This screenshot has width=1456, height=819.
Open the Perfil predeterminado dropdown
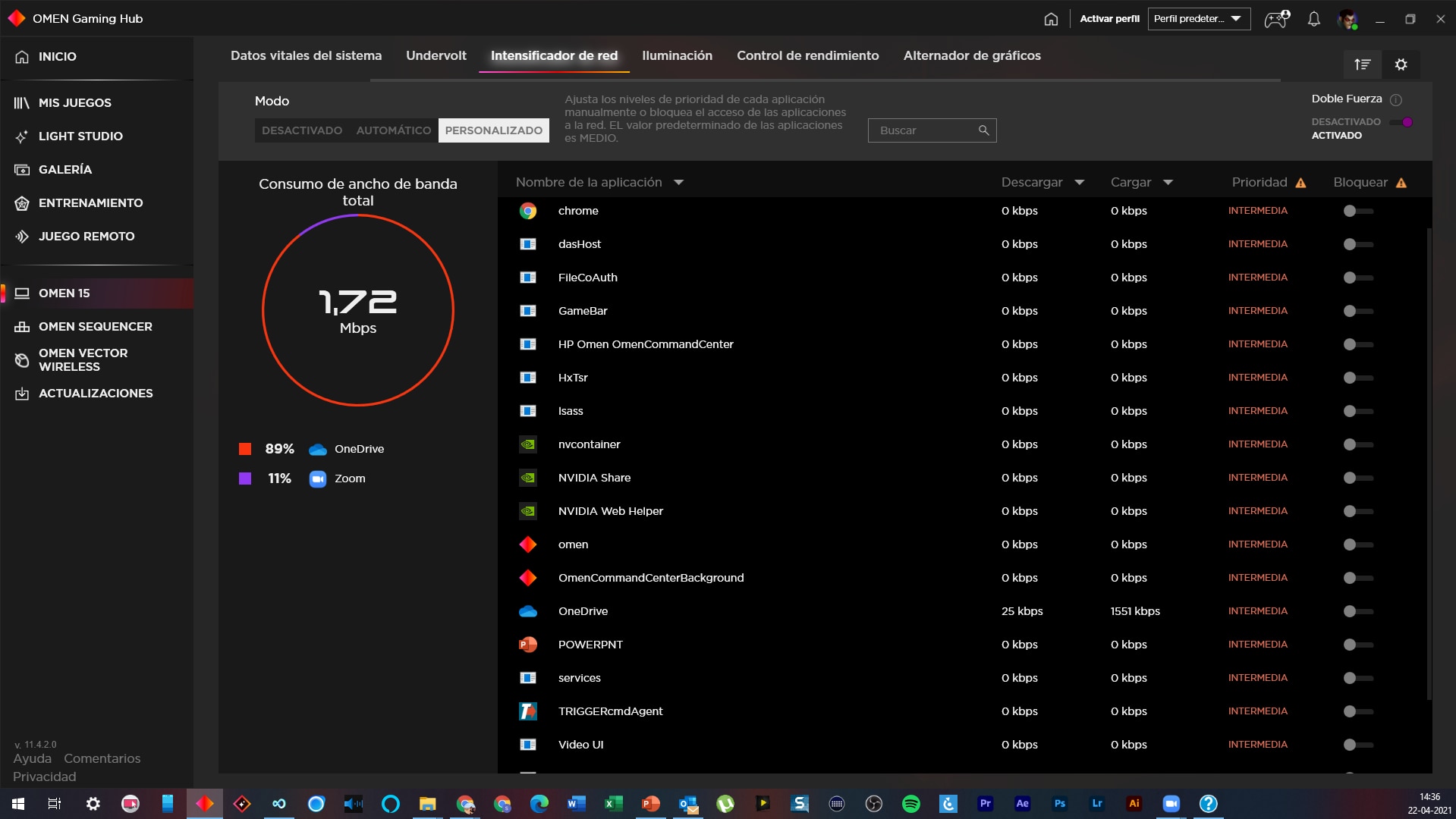[1199, 19]
